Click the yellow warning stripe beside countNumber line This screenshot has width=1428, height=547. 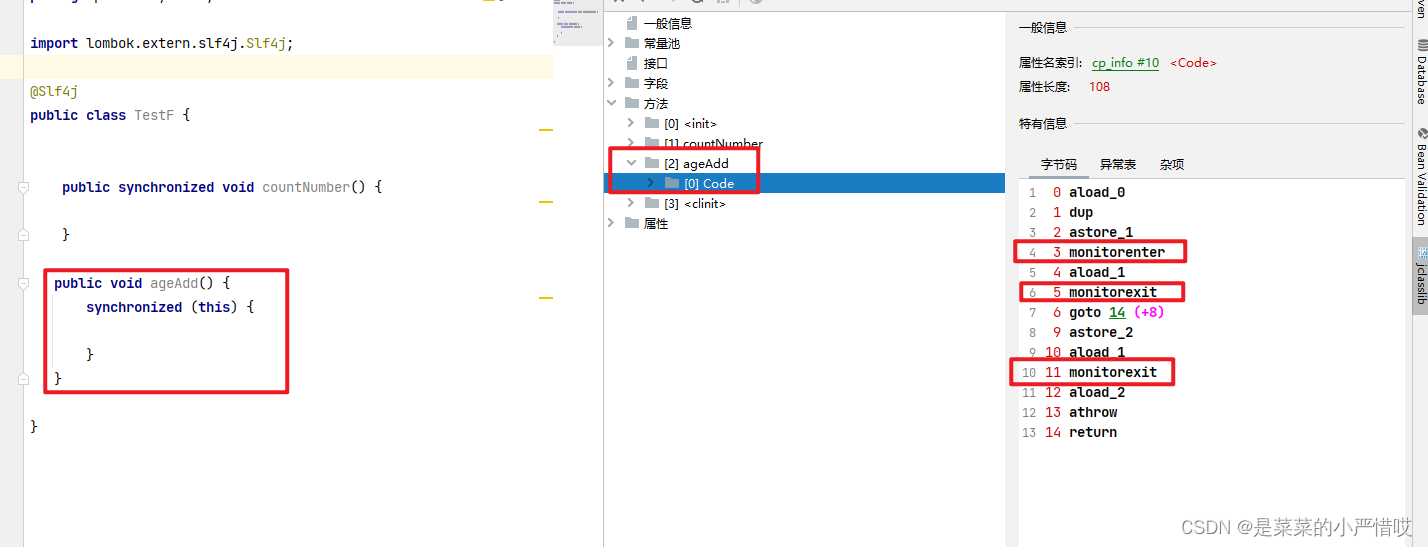[x=546, y=202]
